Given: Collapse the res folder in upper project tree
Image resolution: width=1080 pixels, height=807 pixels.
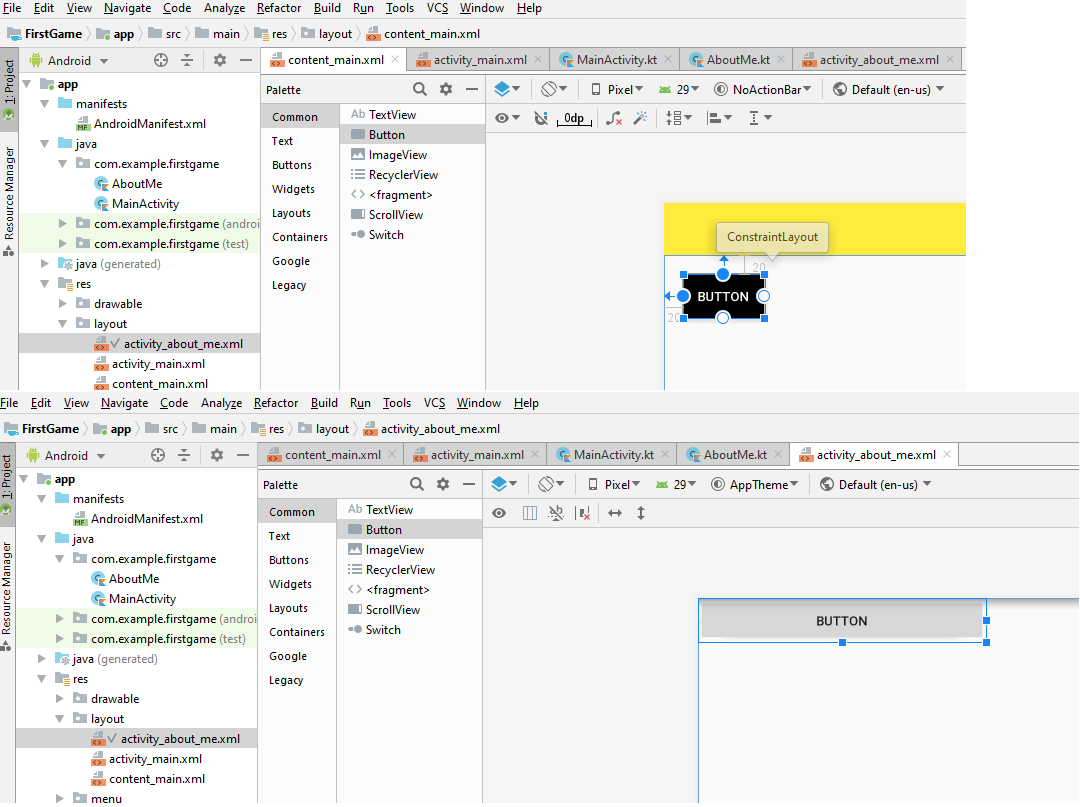Looking at the screenshot, I should tap(45, 284).
